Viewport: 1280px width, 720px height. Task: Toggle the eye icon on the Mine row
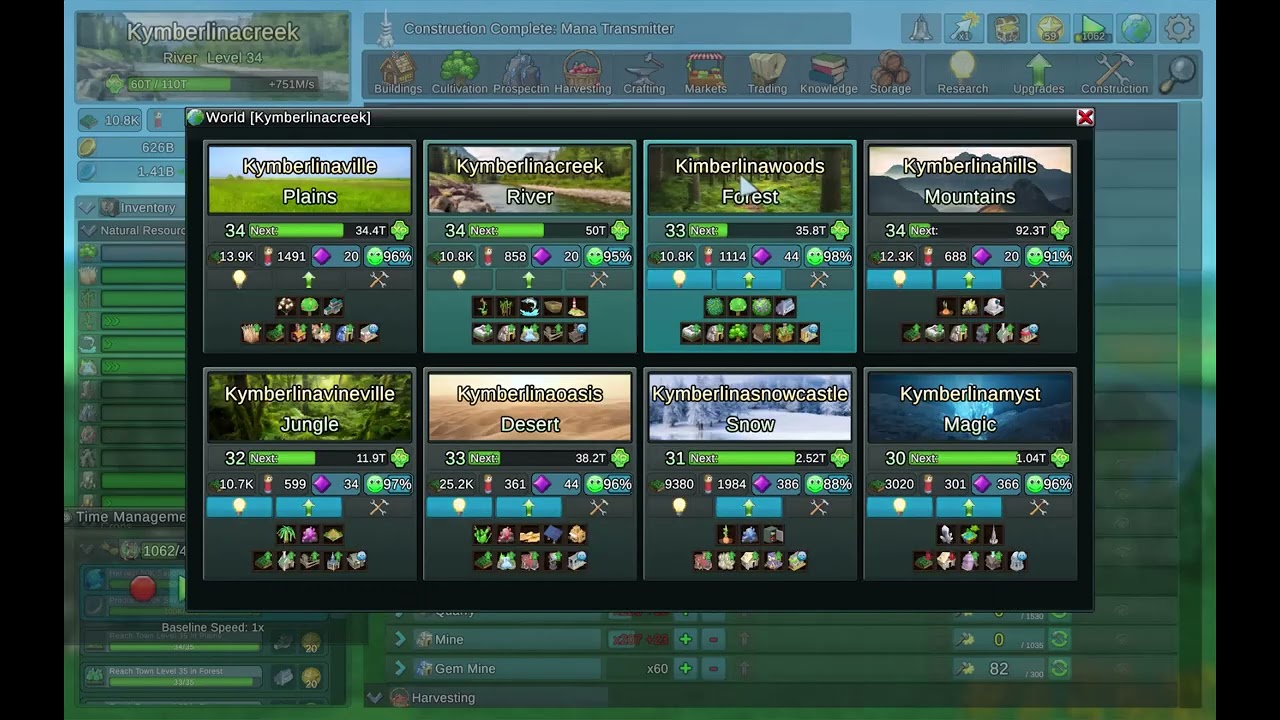coord(1122,639)
